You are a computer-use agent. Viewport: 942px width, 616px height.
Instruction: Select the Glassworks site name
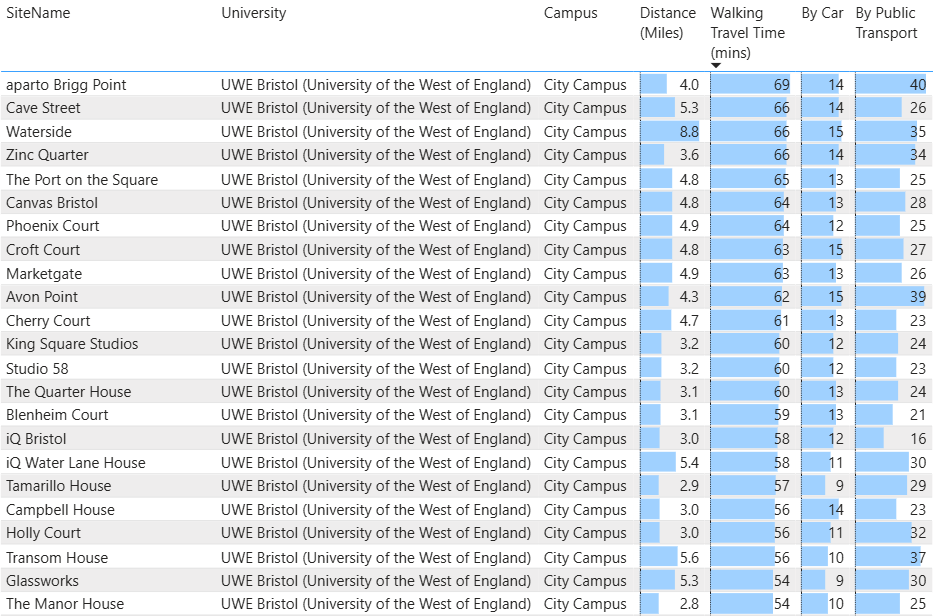42,581
